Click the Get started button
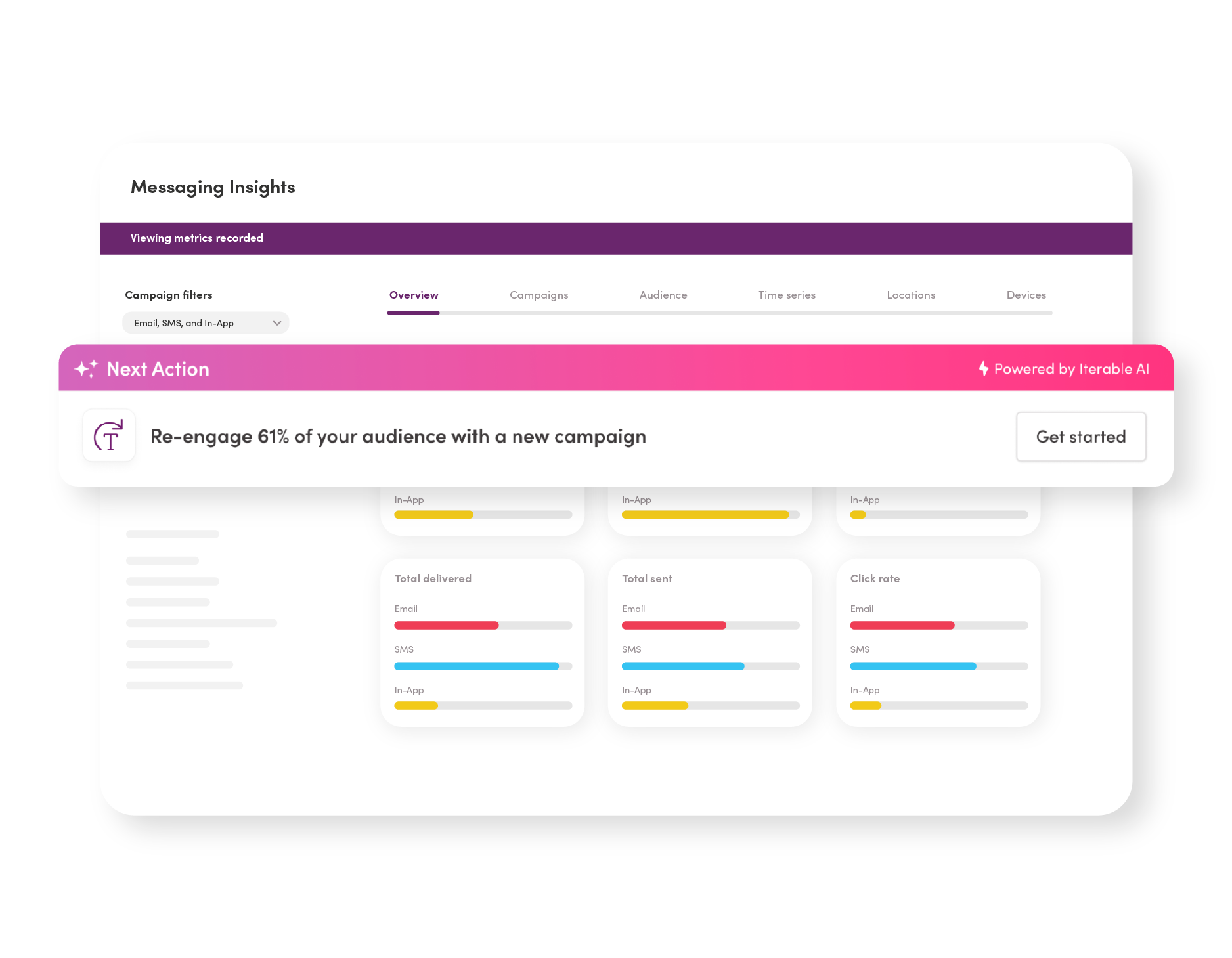Image resolution: width=1232 pixels, height=958 pixels. 1081,437
